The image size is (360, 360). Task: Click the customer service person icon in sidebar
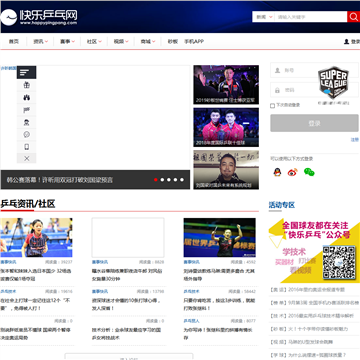[x=27, y=122]
